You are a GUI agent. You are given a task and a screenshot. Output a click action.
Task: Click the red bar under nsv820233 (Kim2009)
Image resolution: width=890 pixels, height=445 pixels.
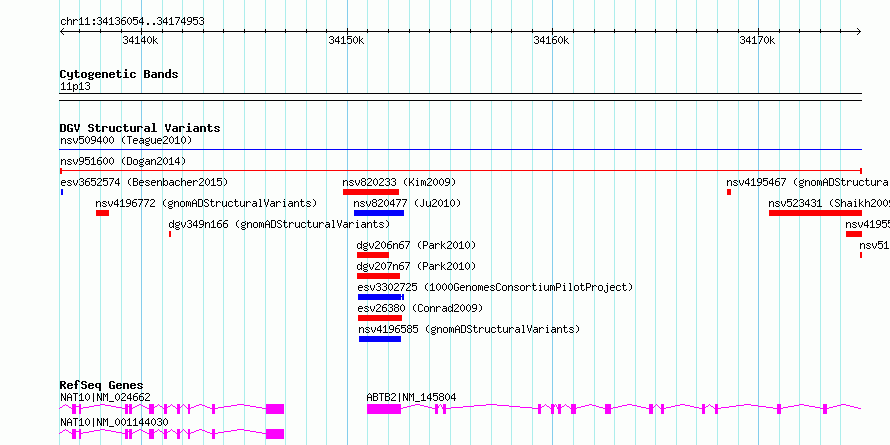coord(371,192)
